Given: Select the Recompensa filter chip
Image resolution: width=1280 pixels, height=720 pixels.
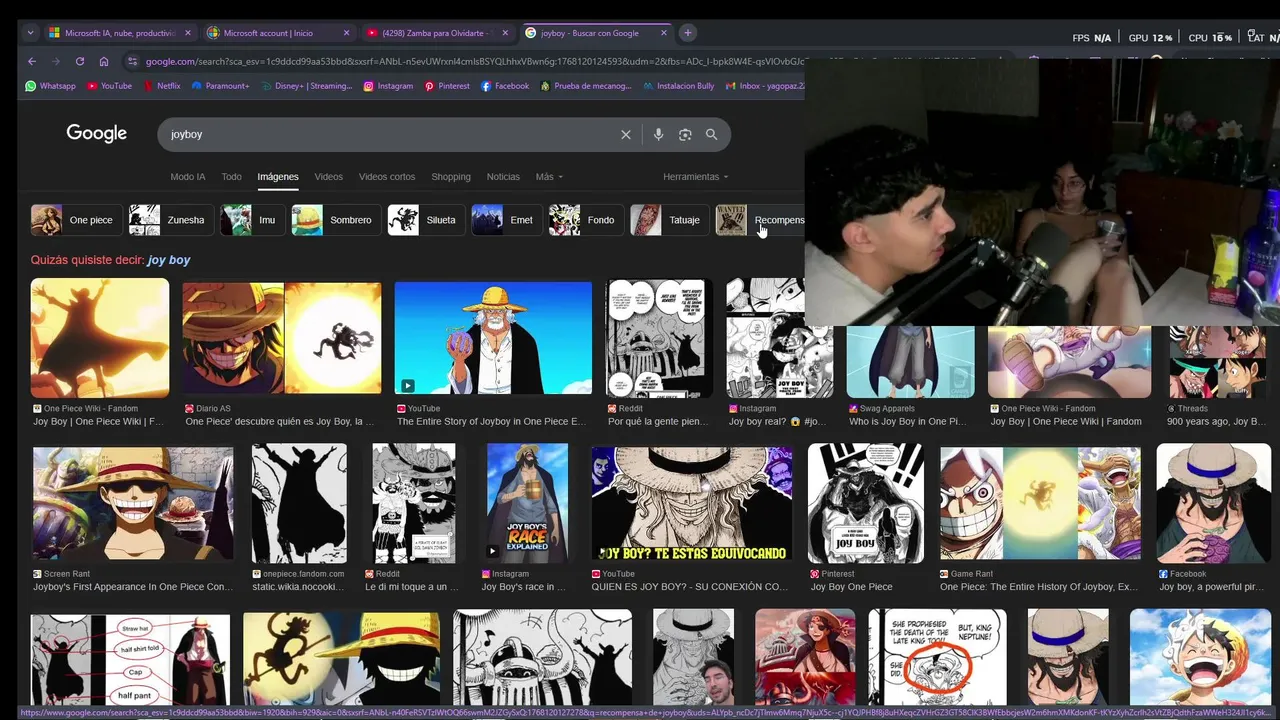Looking at the screenshot, I should 760,220.
